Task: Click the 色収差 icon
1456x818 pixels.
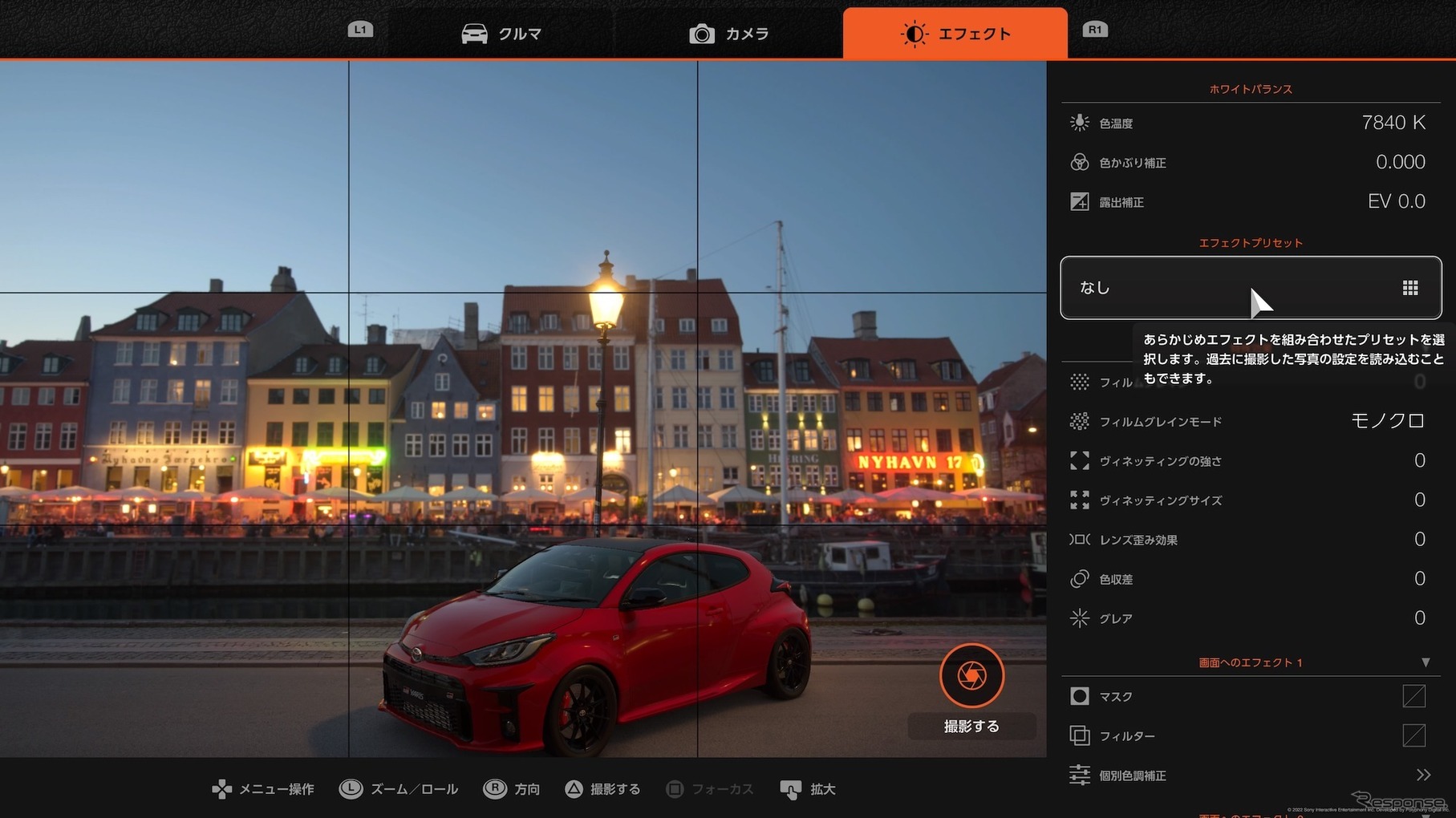Action: 1080,578
